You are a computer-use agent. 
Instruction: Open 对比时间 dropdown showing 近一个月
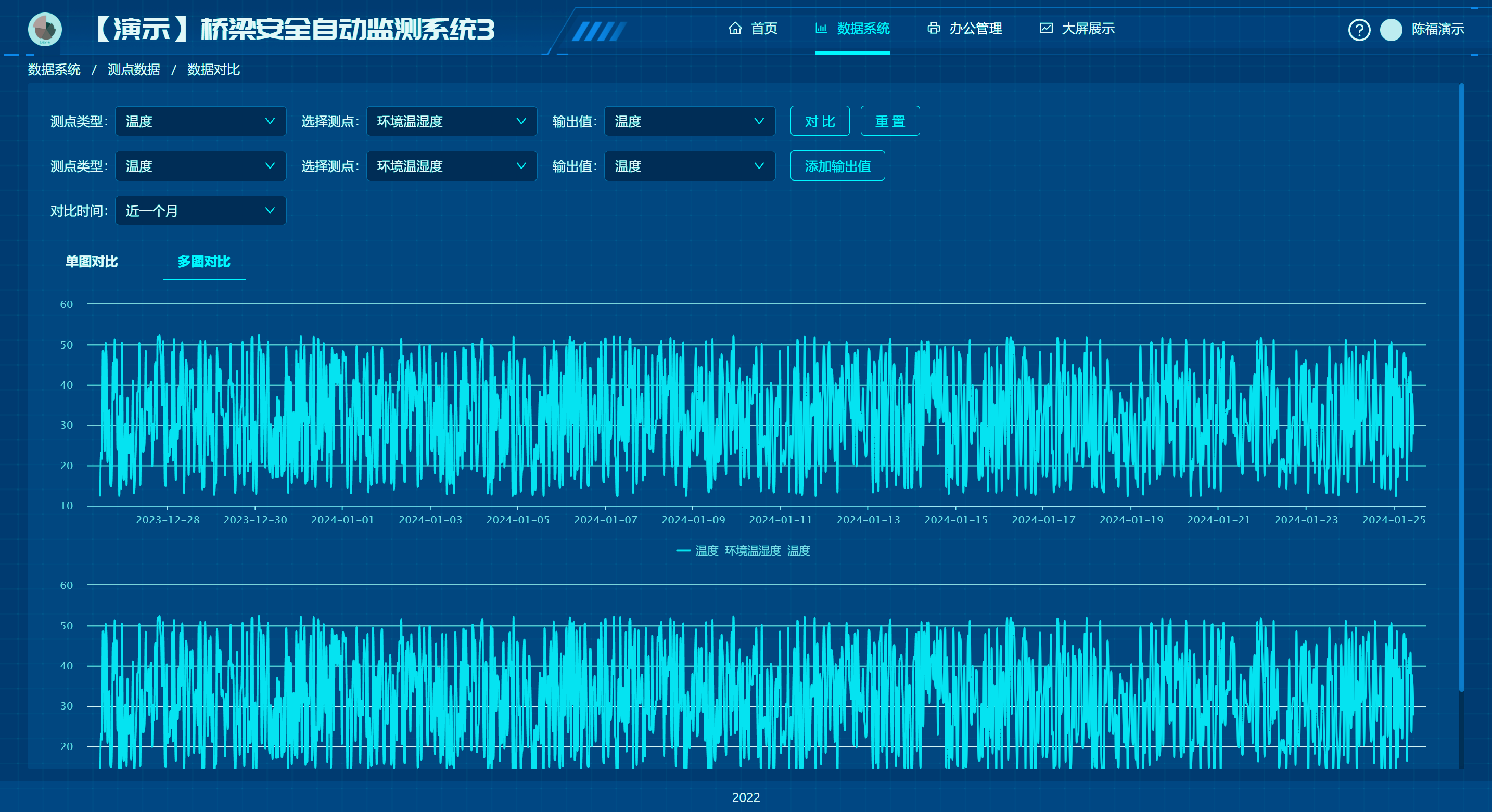[200, 211]
